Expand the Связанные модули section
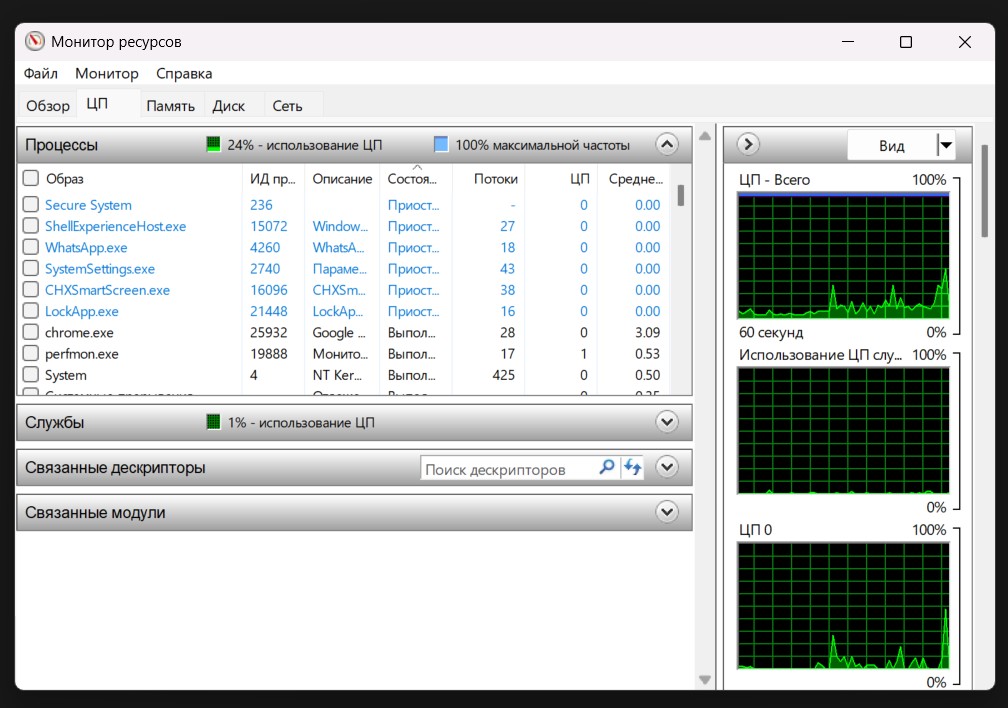Screen dimensions: 1008x708 pyautogui.click(x=667, y=512)
